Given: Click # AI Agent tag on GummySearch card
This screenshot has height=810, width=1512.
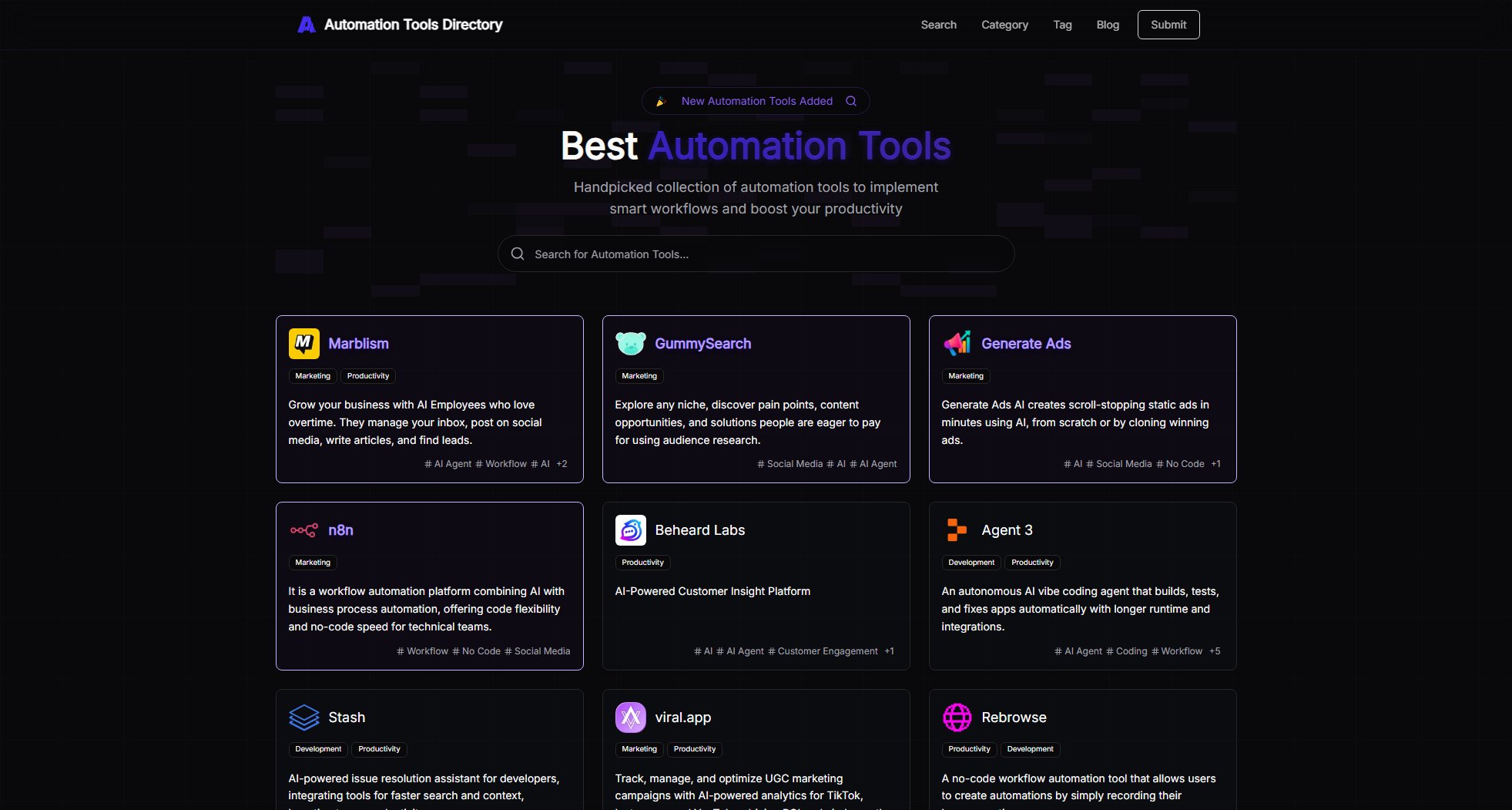Looking at the screenshot, I should tap(873, 464).
